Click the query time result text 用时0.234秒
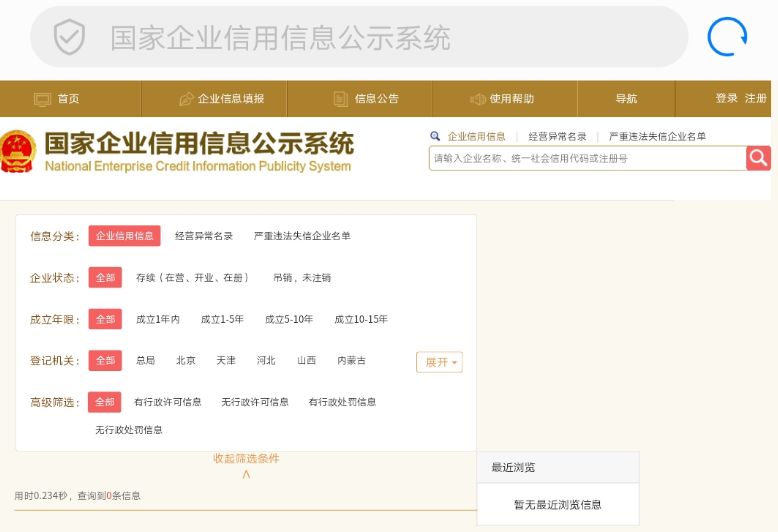The image size is (778, 532). 41,496
